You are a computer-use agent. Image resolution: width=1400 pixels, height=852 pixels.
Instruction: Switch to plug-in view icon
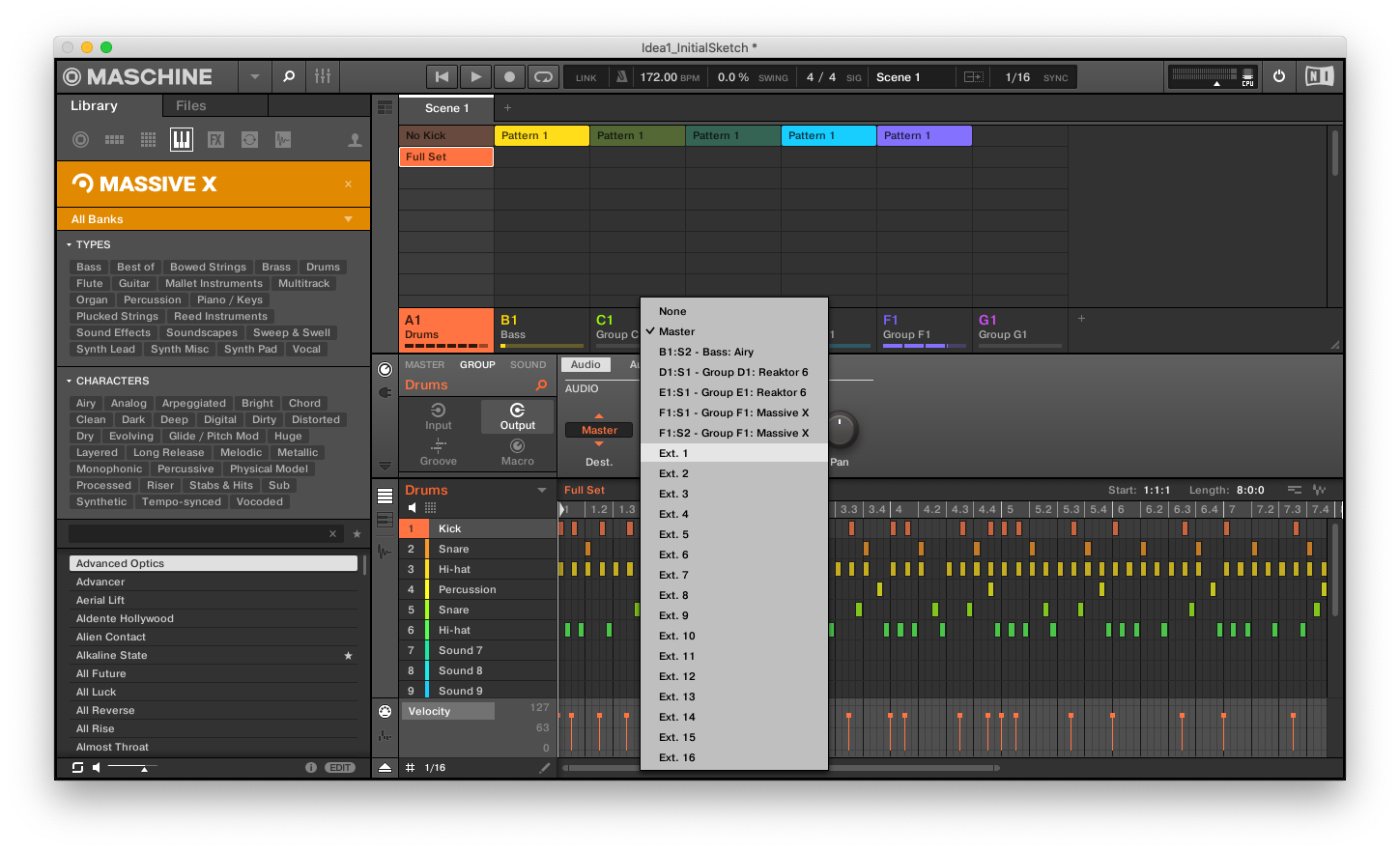click(385, 392)
